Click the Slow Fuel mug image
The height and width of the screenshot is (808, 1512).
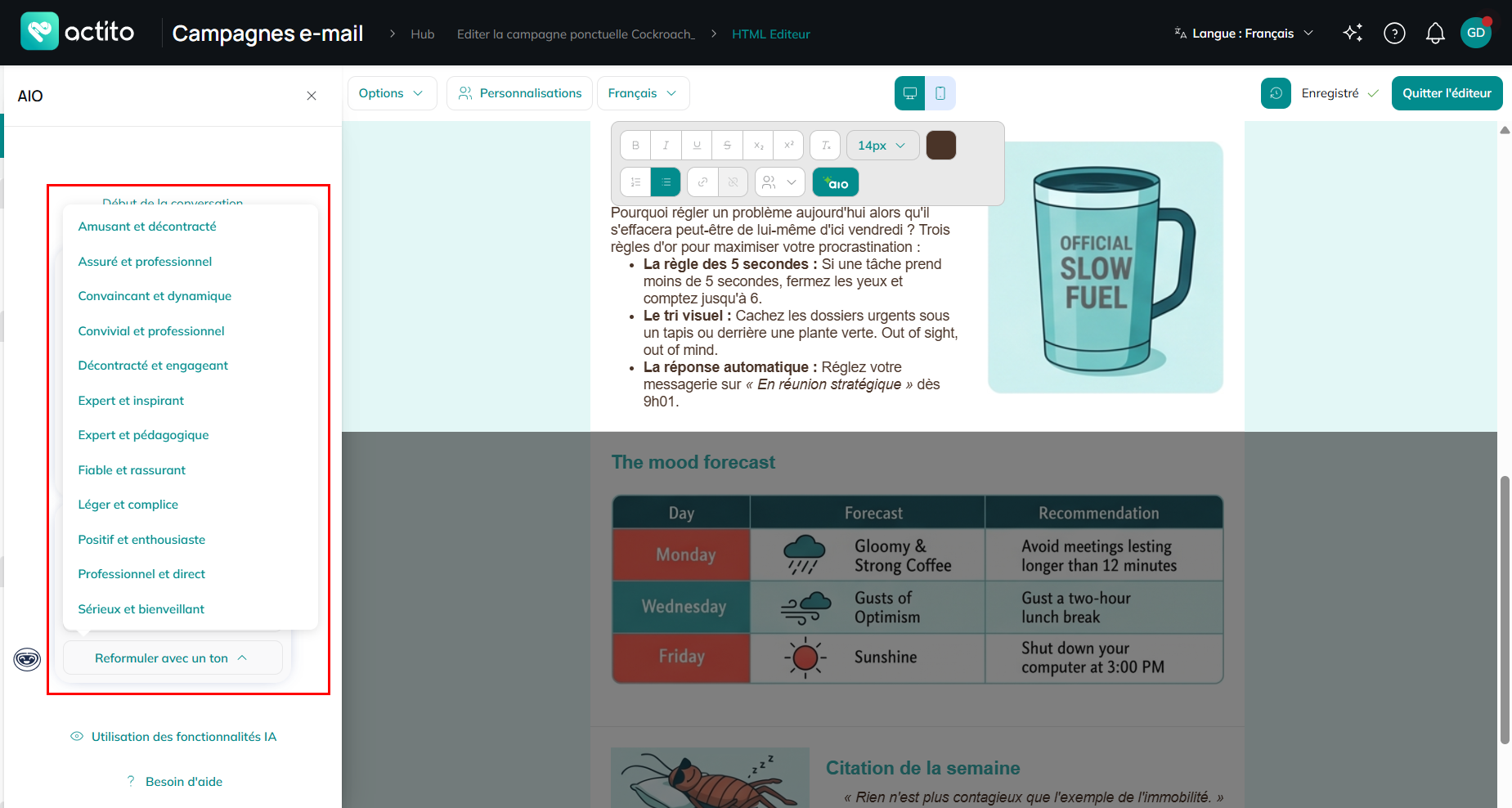click(x=1105, y=267)
